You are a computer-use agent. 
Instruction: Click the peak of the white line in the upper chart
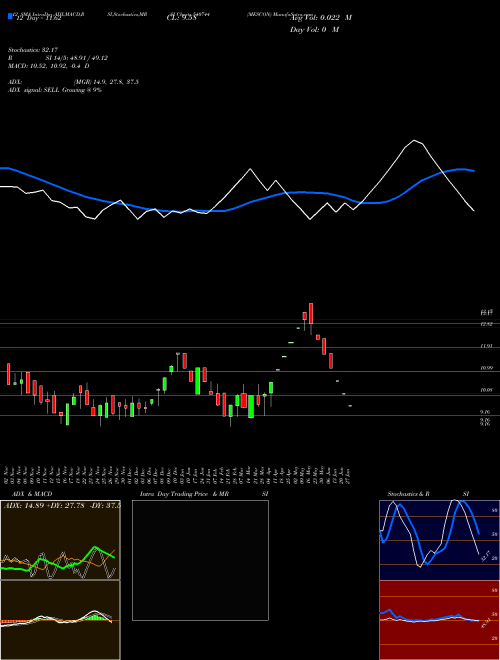[x=414, y=141]
